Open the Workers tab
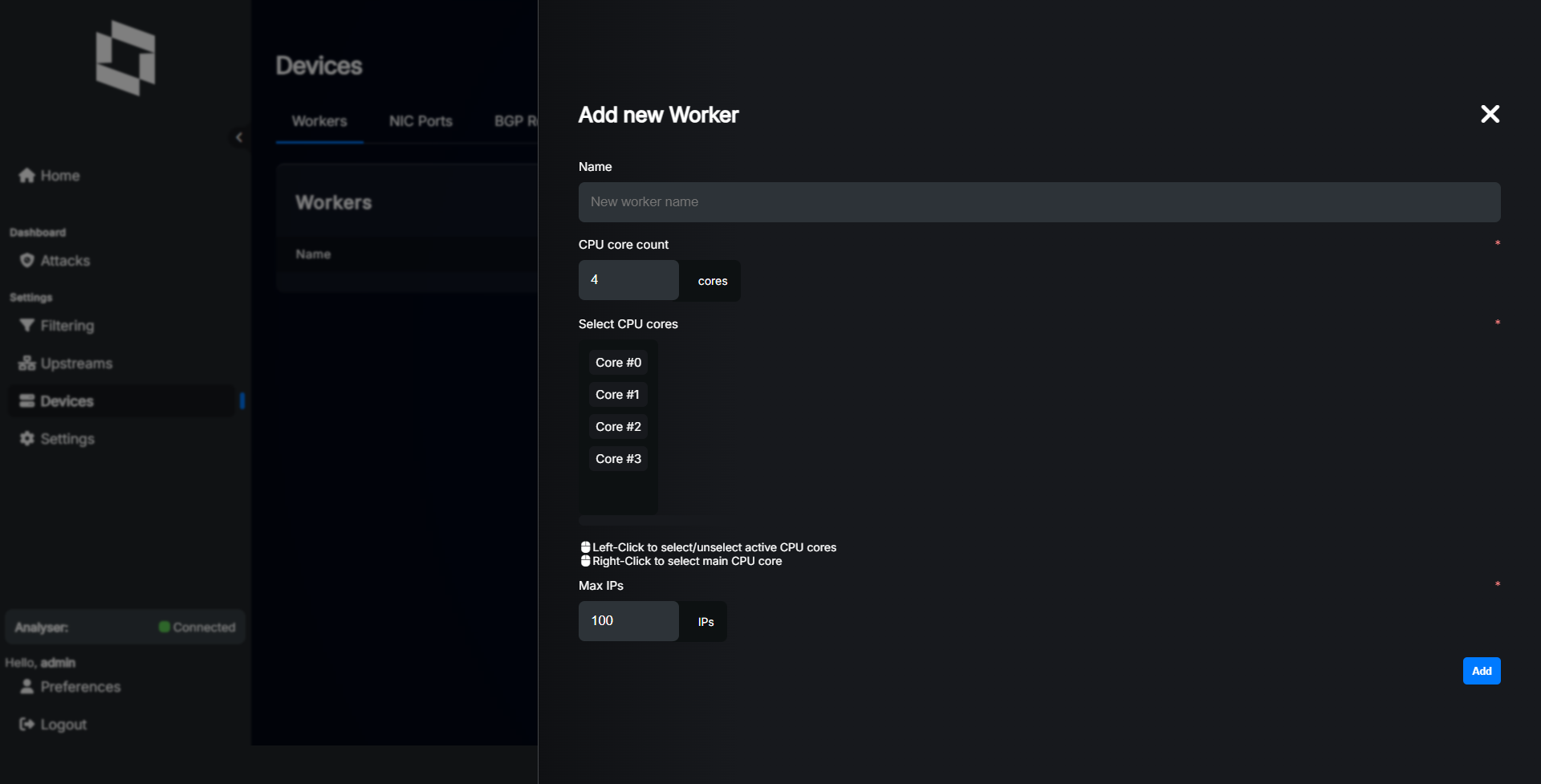 pos(319,120)
